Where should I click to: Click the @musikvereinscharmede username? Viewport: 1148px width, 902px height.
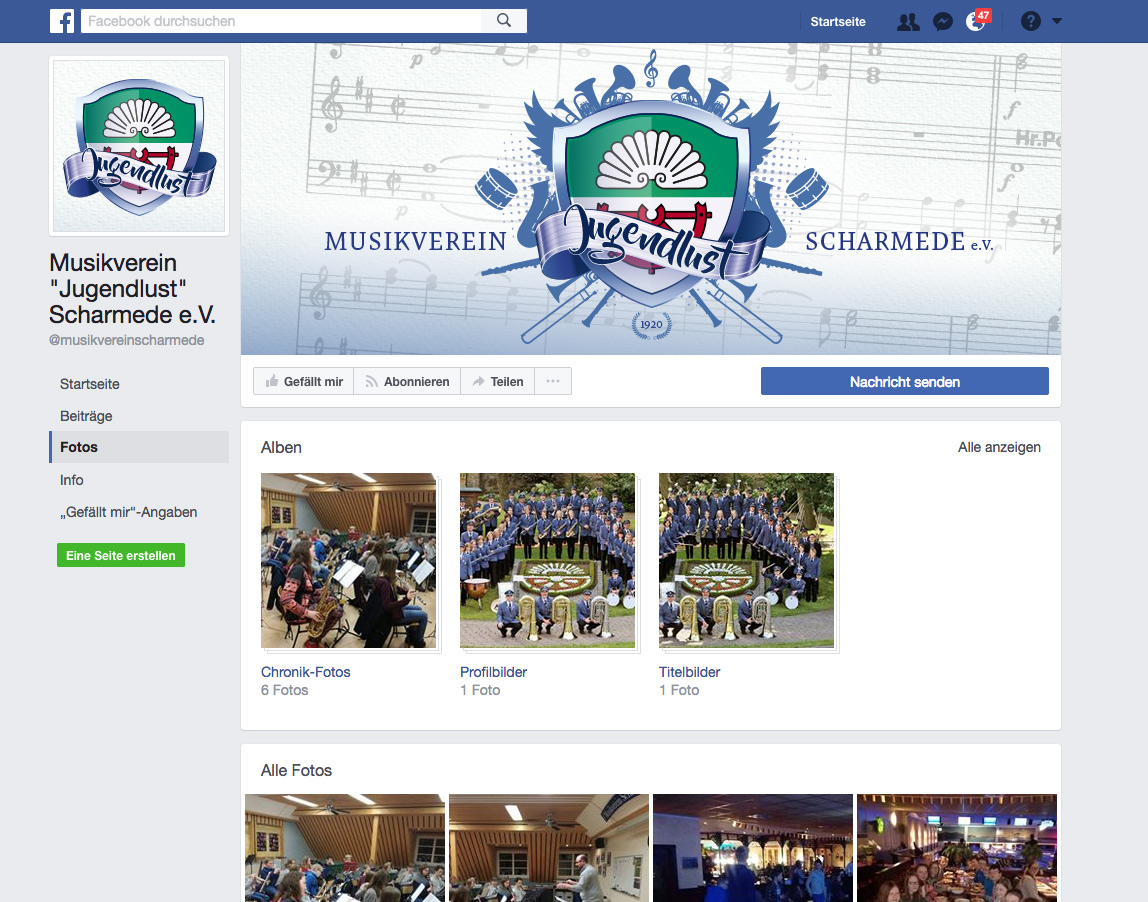point(127,340)
